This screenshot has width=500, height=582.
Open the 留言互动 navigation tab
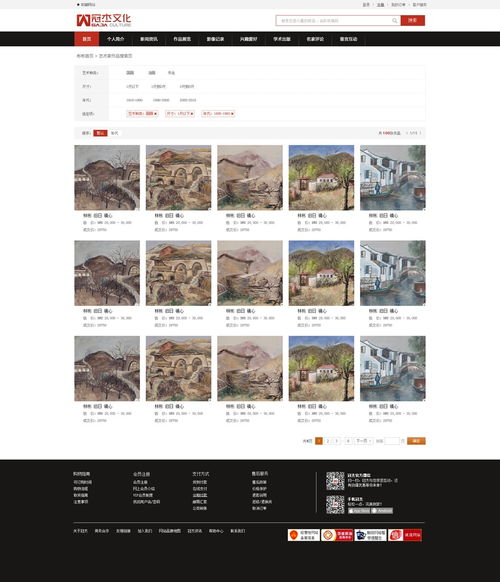pos(348,39)
